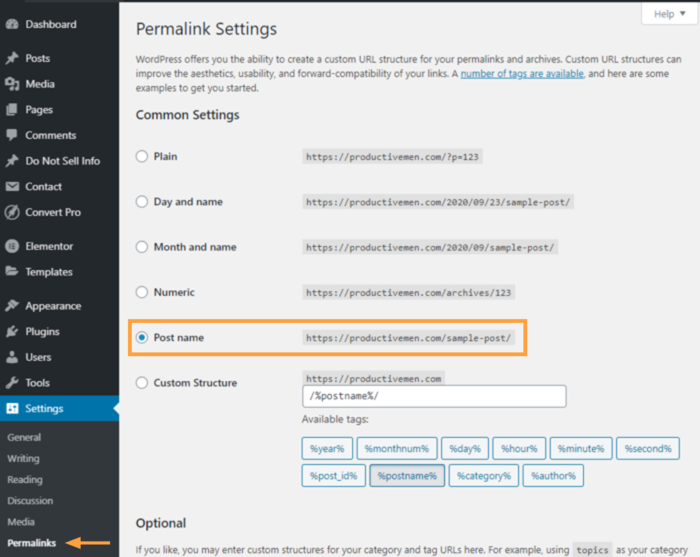Click the Plugins plug icon
The width and height of the screenshot is (700, 557).
tap(12, 332)
